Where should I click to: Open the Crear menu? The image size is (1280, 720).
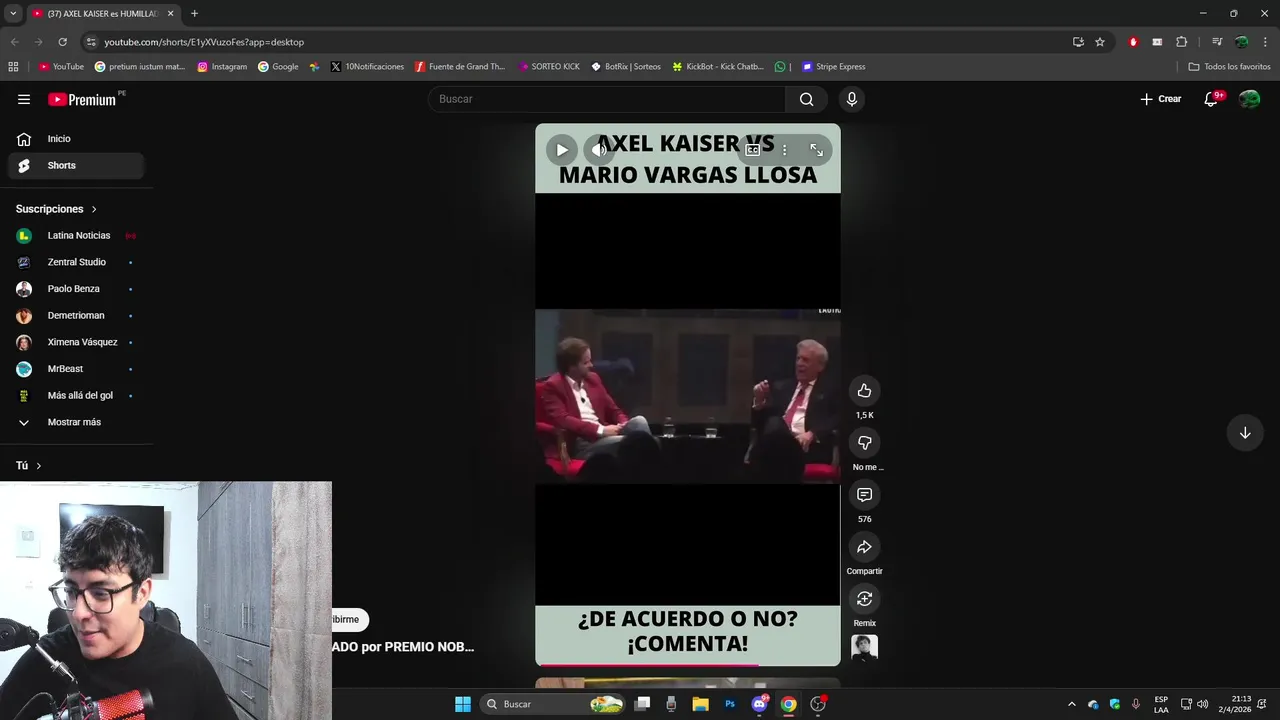pos(1161,99)
